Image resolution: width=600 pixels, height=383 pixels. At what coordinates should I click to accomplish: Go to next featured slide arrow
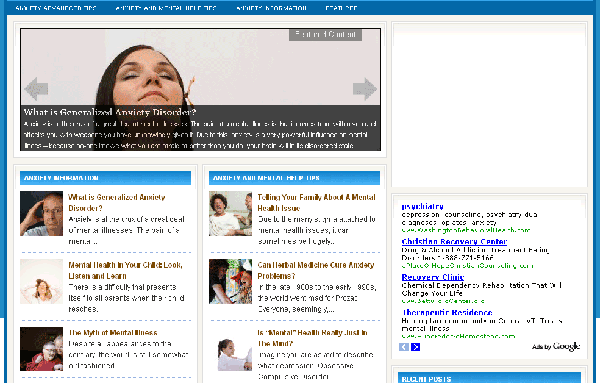click(365, 89)
